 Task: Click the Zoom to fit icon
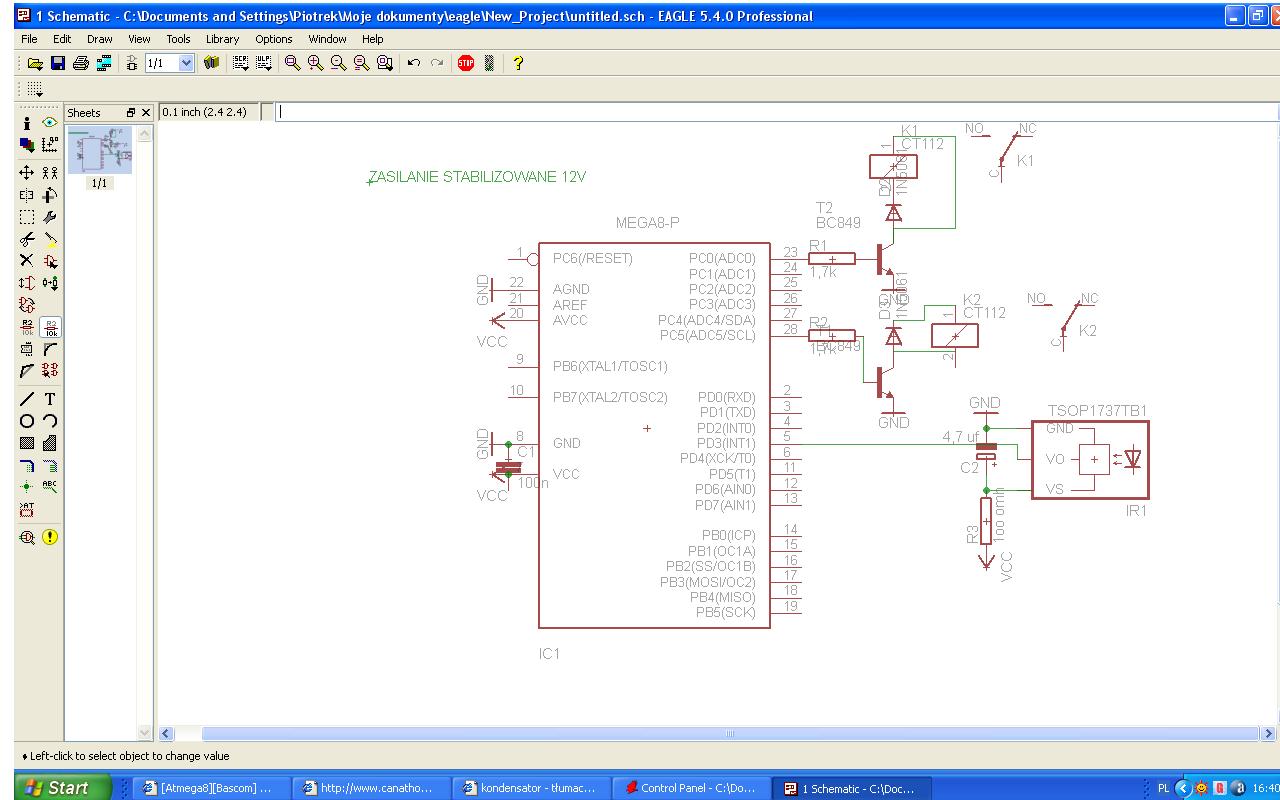click(292, 63)
